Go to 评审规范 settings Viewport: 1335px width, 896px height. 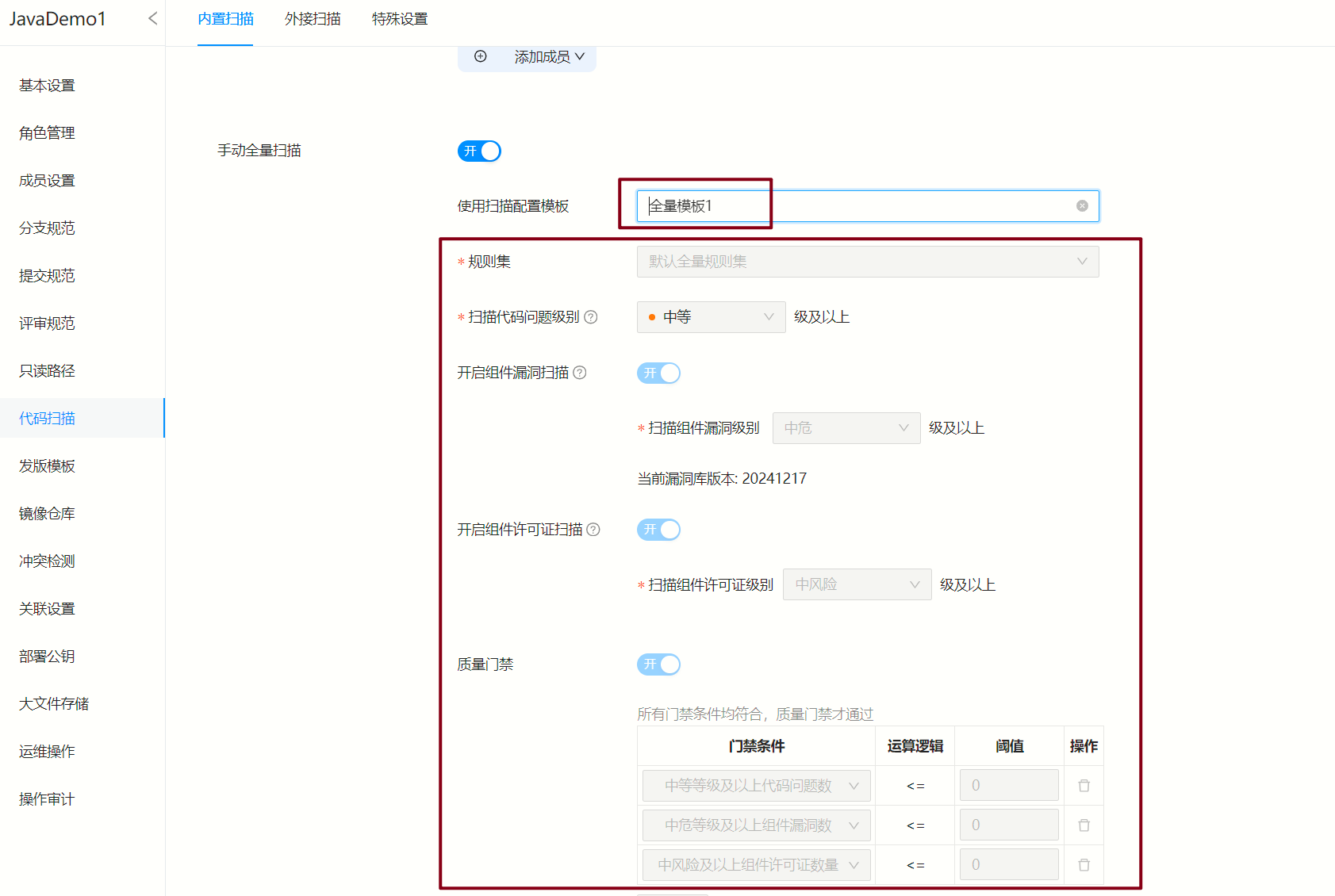(47, 324)
